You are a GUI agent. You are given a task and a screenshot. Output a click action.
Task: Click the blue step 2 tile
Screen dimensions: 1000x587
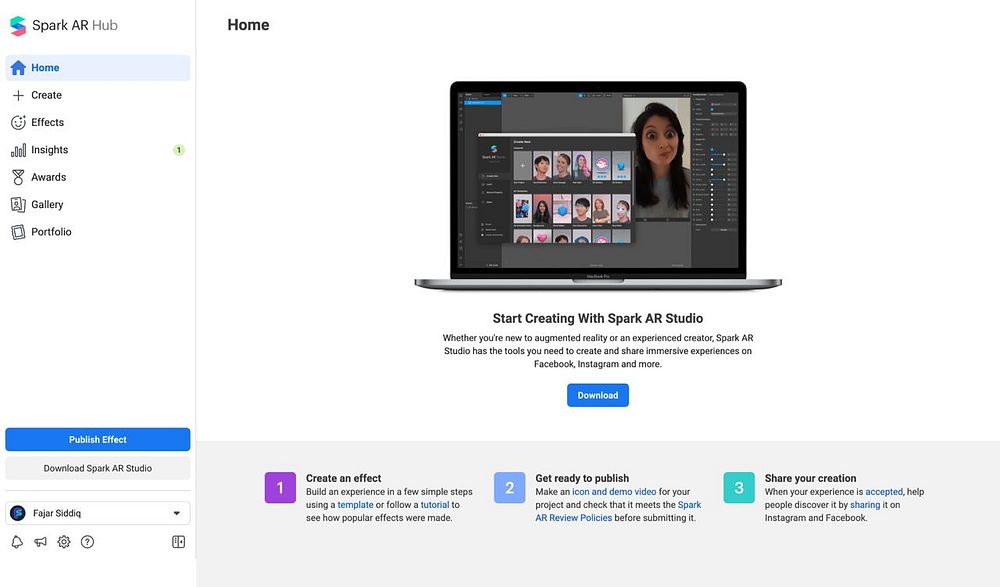tap(510, 487)
